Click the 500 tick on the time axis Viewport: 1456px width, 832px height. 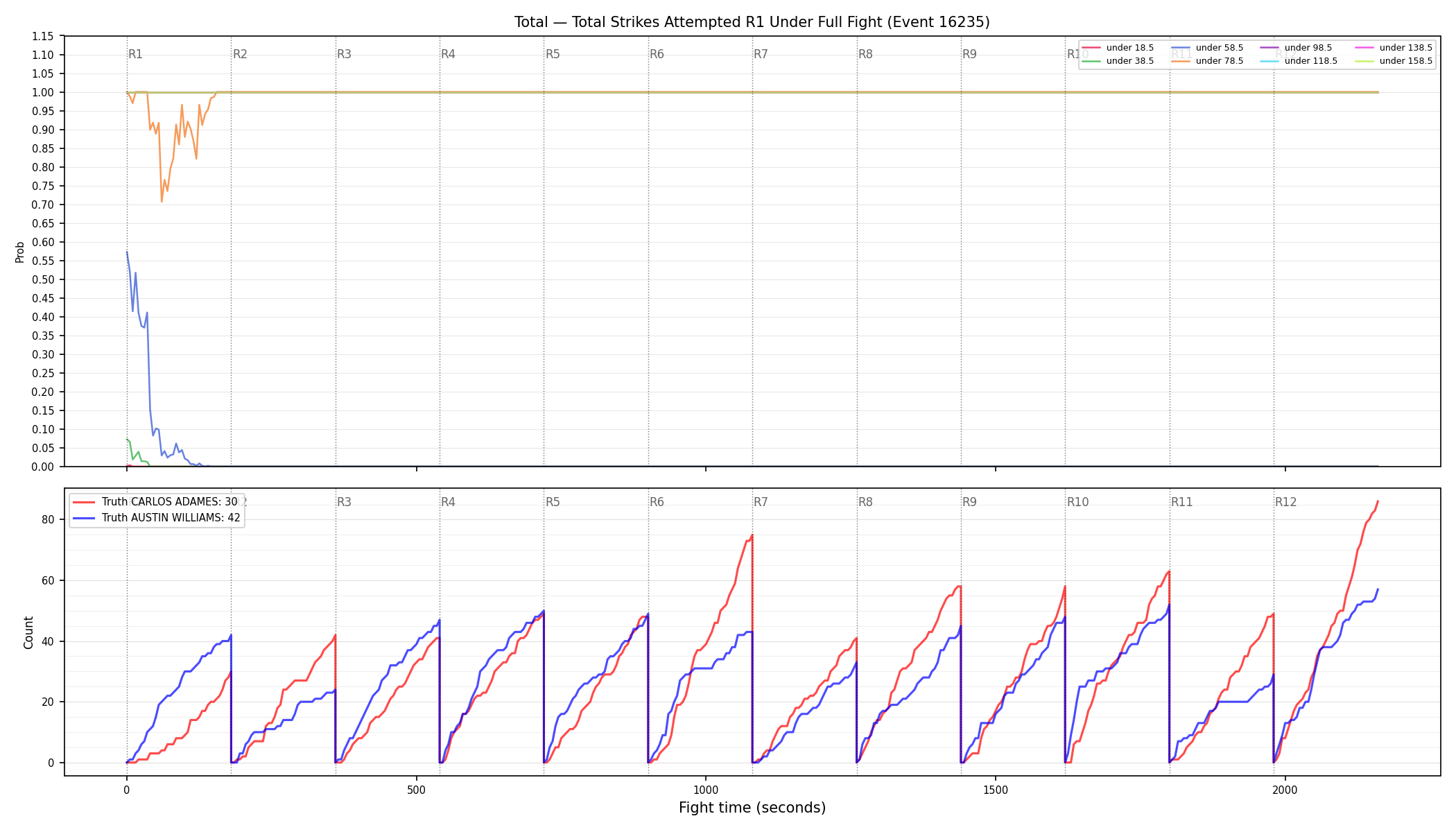coord(416,790)
